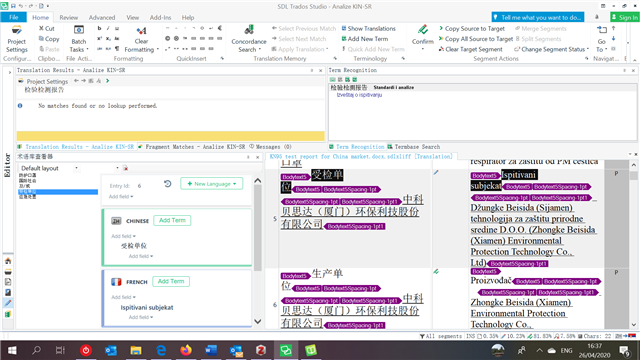Open Project Settings in Translation Results pane
This screenshot has width=640, height=360.
[x=43, y=81]
